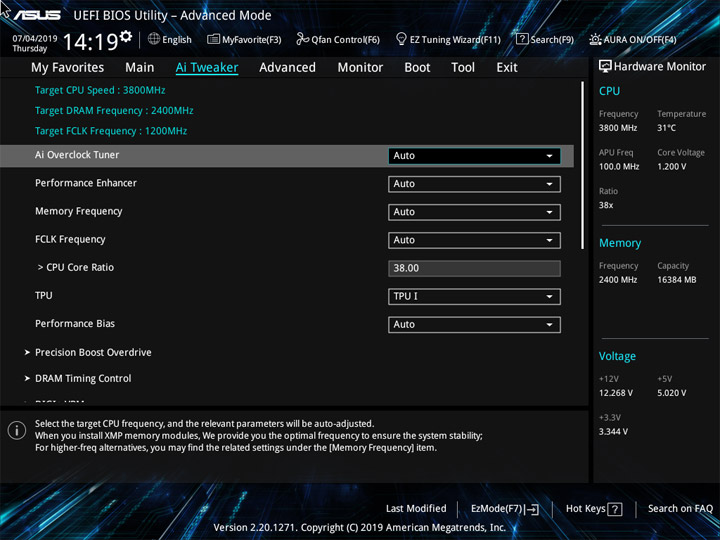Switch to My Favorites tab
Screen dimensions: 720x540
(x=68, y=68)
